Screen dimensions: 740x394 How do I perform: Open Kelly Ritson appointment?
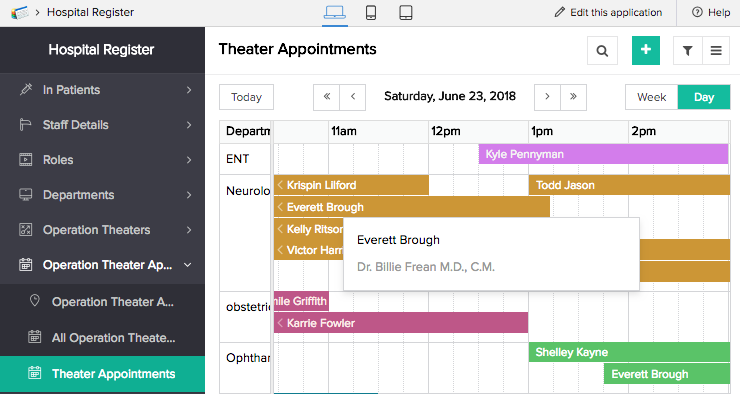pyautogui.click(x=309, y=229)
